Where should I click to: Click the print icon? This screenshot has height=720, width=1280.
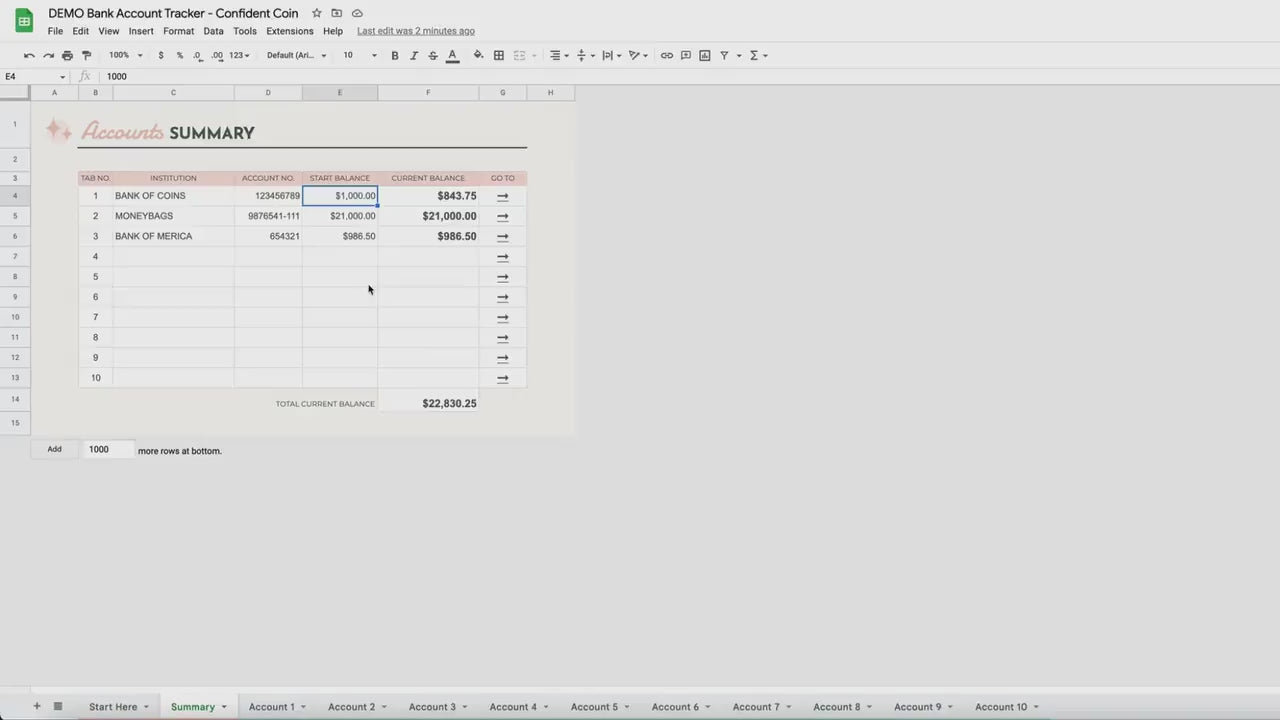click(x=67, y=56)
